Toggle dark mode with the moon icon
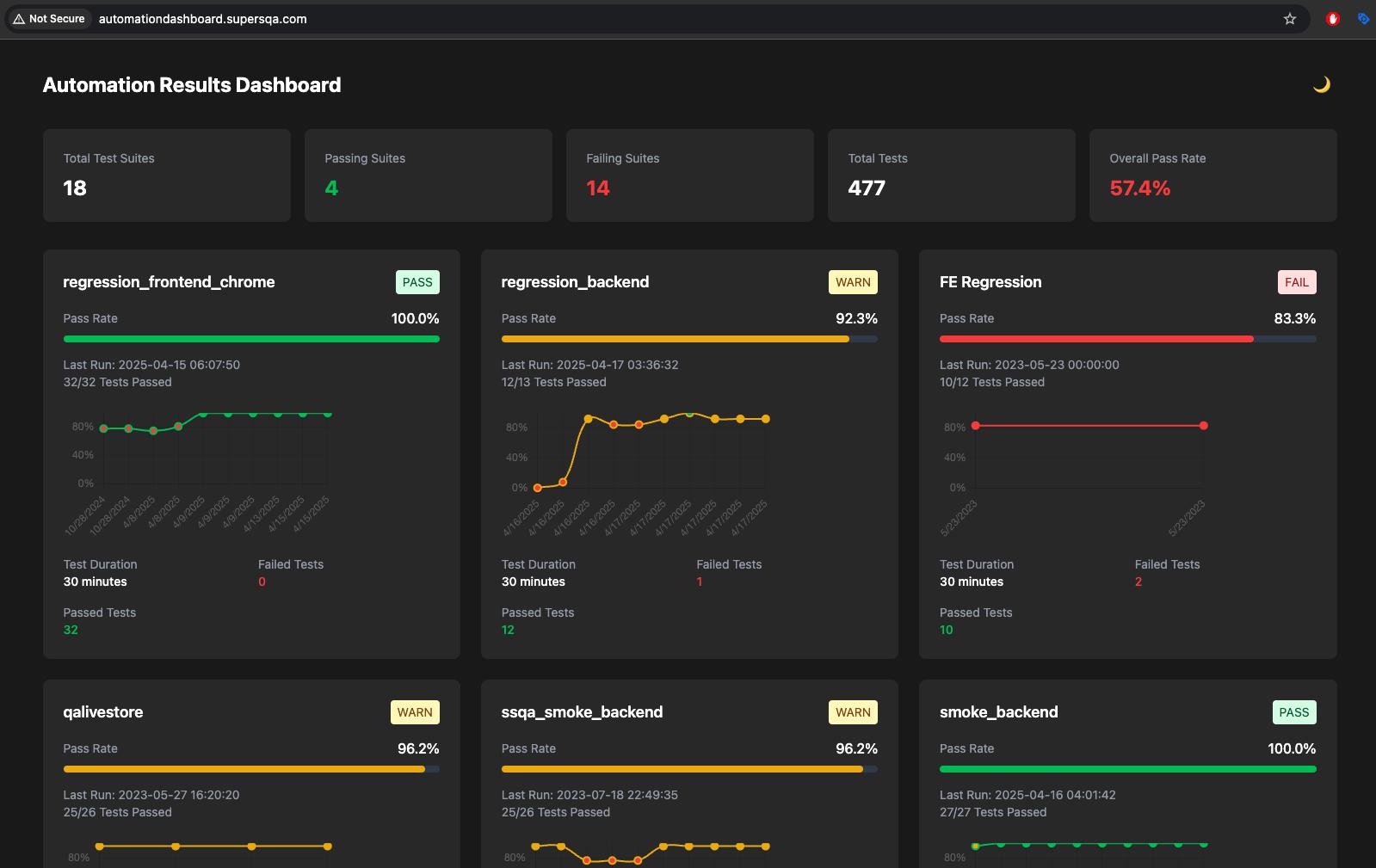Image resolution: width=1376 pixels, height=868 pixels. pyautogui.click(x=1321, y=84)
